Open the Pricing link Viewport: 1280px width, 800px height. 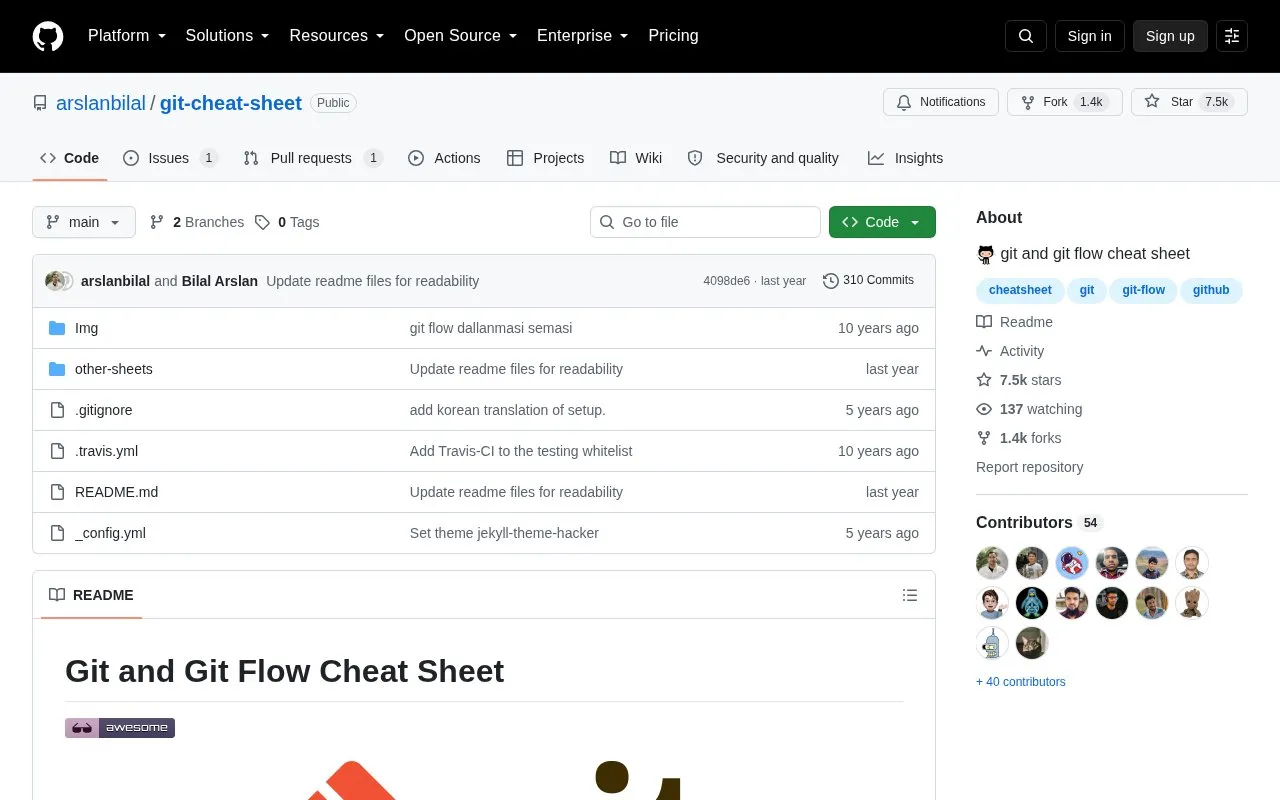[x=673, y=36]
